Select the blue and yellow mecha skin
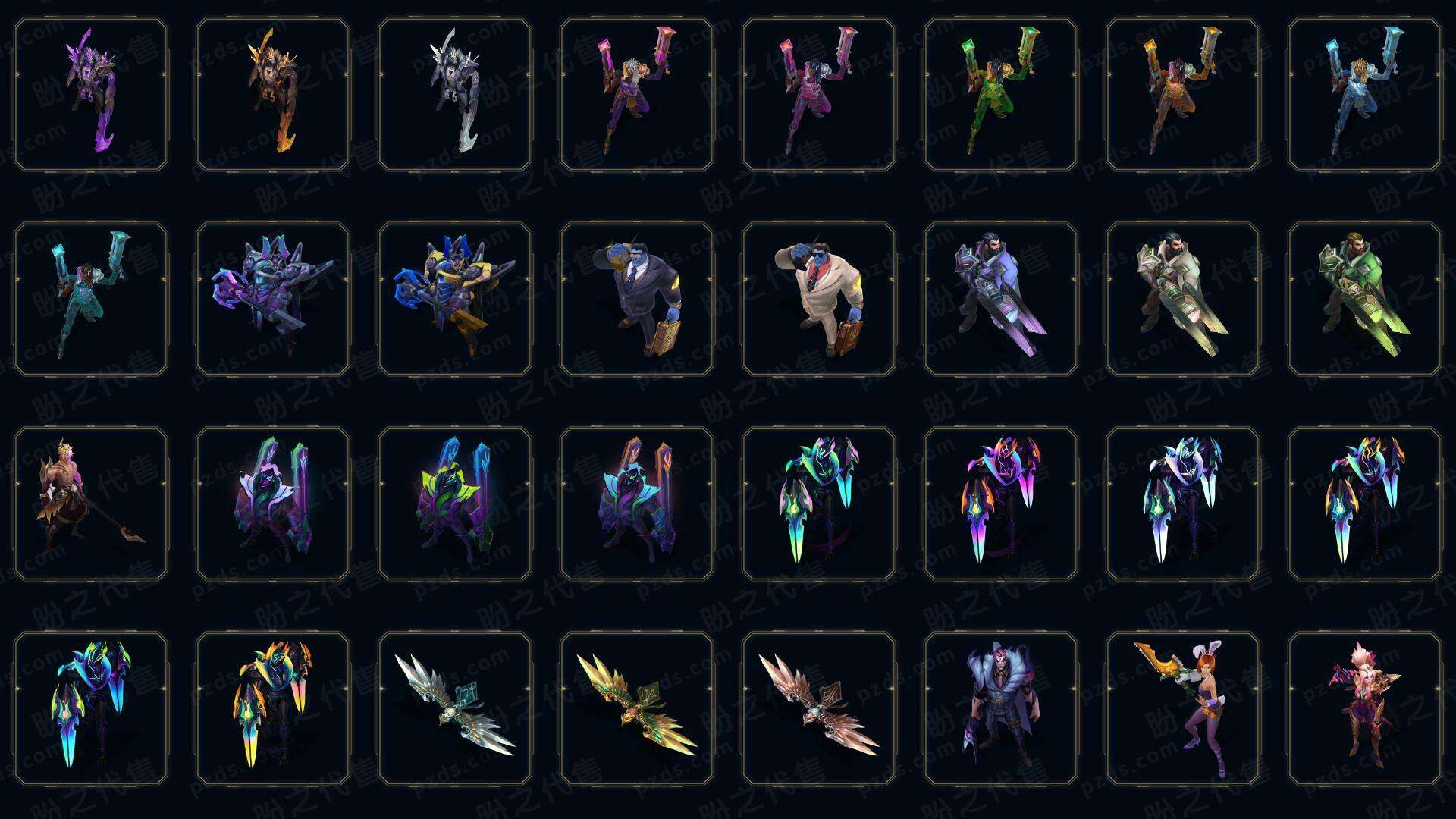The height and width of the screenshot is (819, 1456). click(x=455, y=299)
